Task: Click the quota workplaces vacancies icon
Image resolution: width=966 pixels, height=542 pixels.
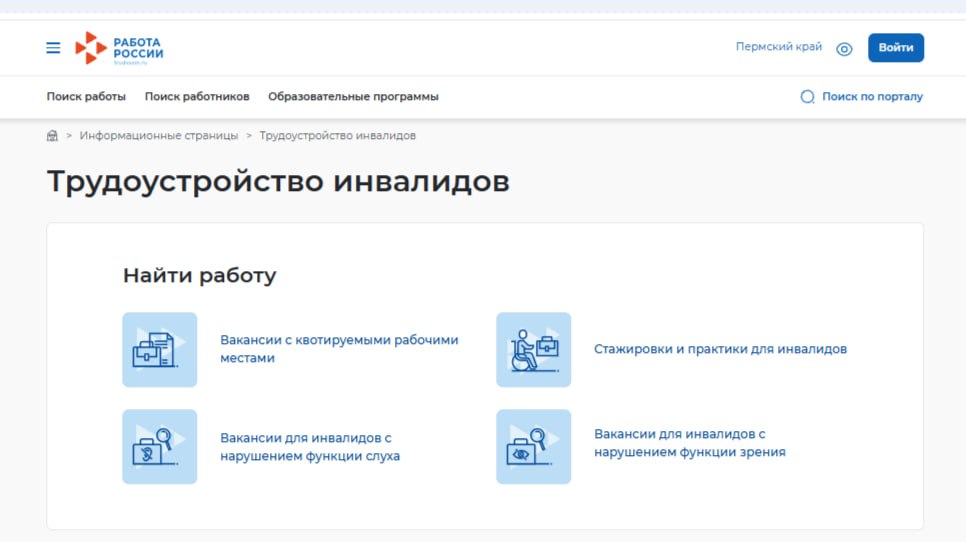Action: tap(160, 350)
